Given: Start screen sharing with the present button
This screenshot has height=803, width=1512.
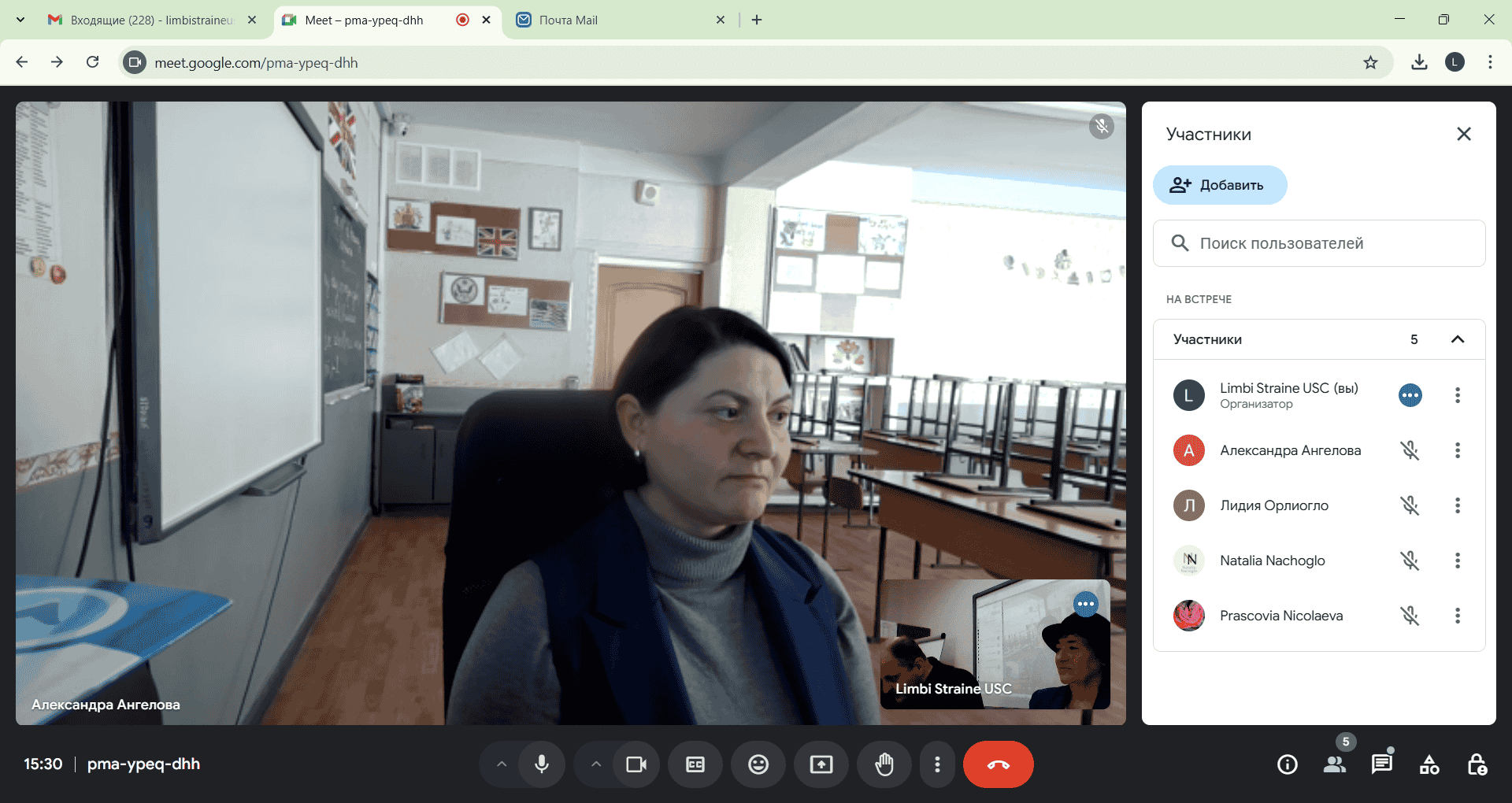Looking at the screenshot, I should pos(821,764).
